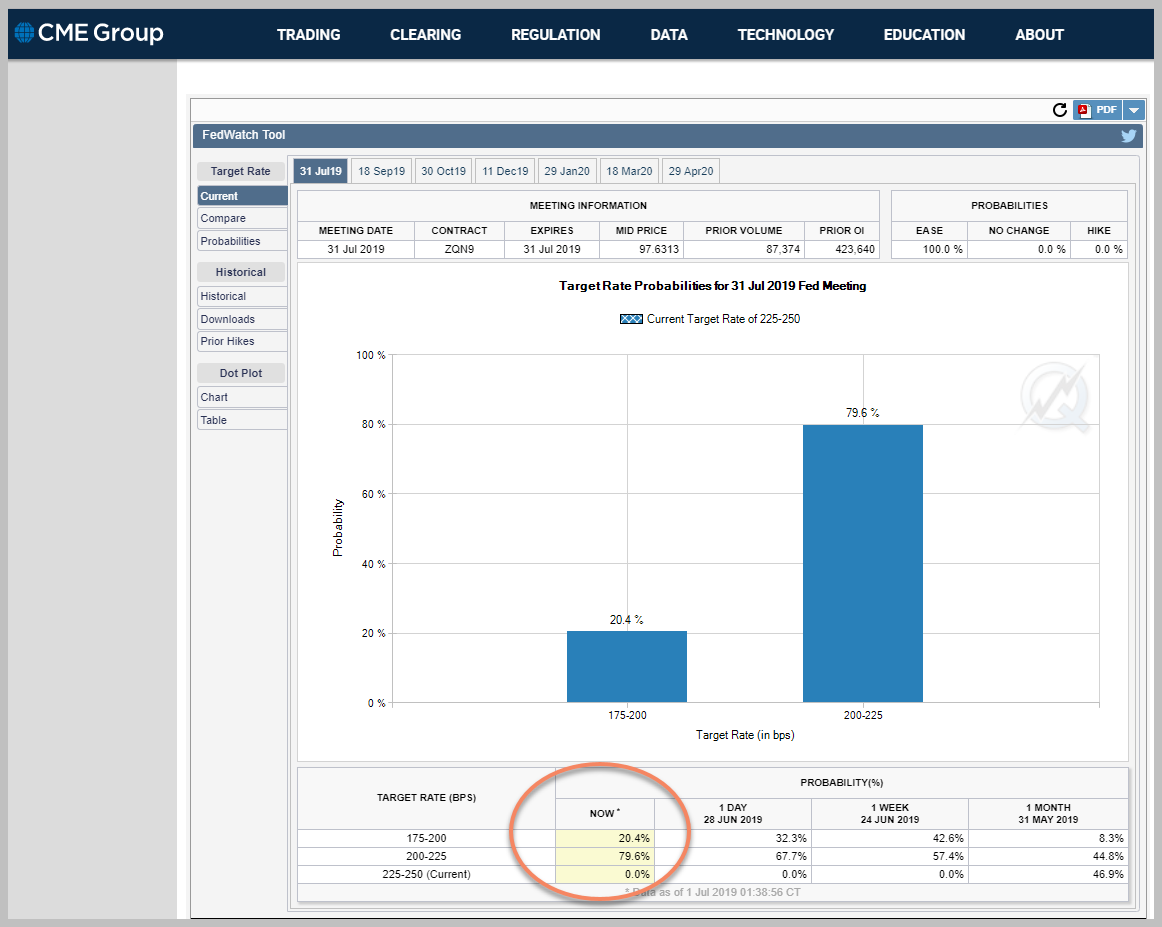Click the Current Target Rate legend swatch

click(x=631, y=319)
